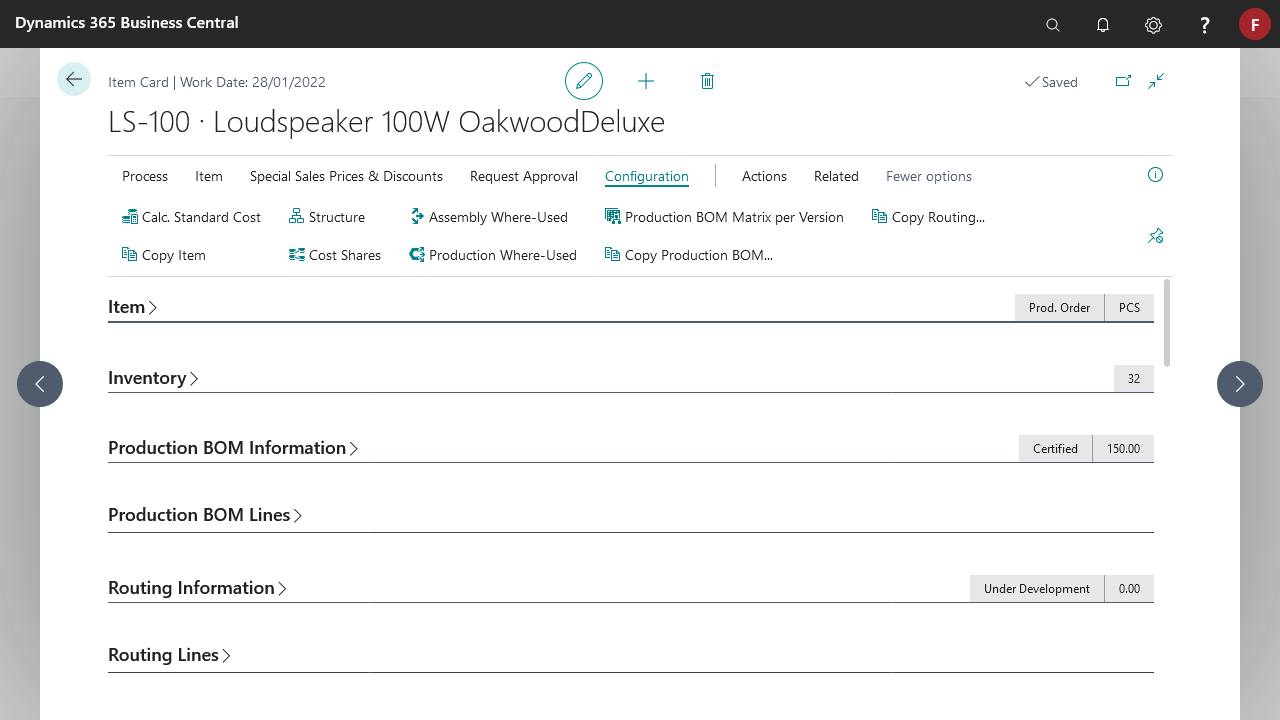Click the Saved status indicator
This screenshot has width=1280, height=720.
(1051, 82)
